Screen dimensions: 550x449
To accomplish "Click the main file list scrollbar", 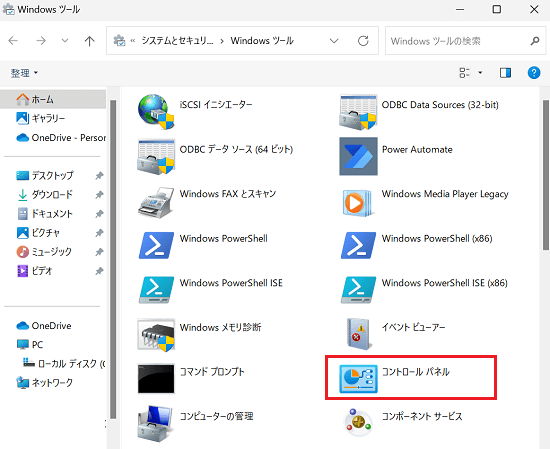I will 546,175.
